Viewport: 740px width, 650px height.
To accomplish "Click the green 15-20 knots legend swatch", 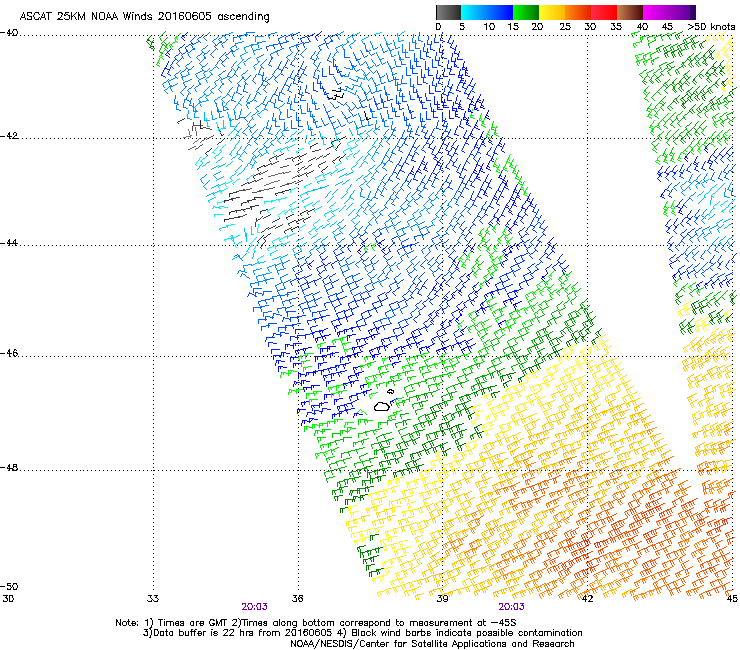I will [x=526, y=12].
